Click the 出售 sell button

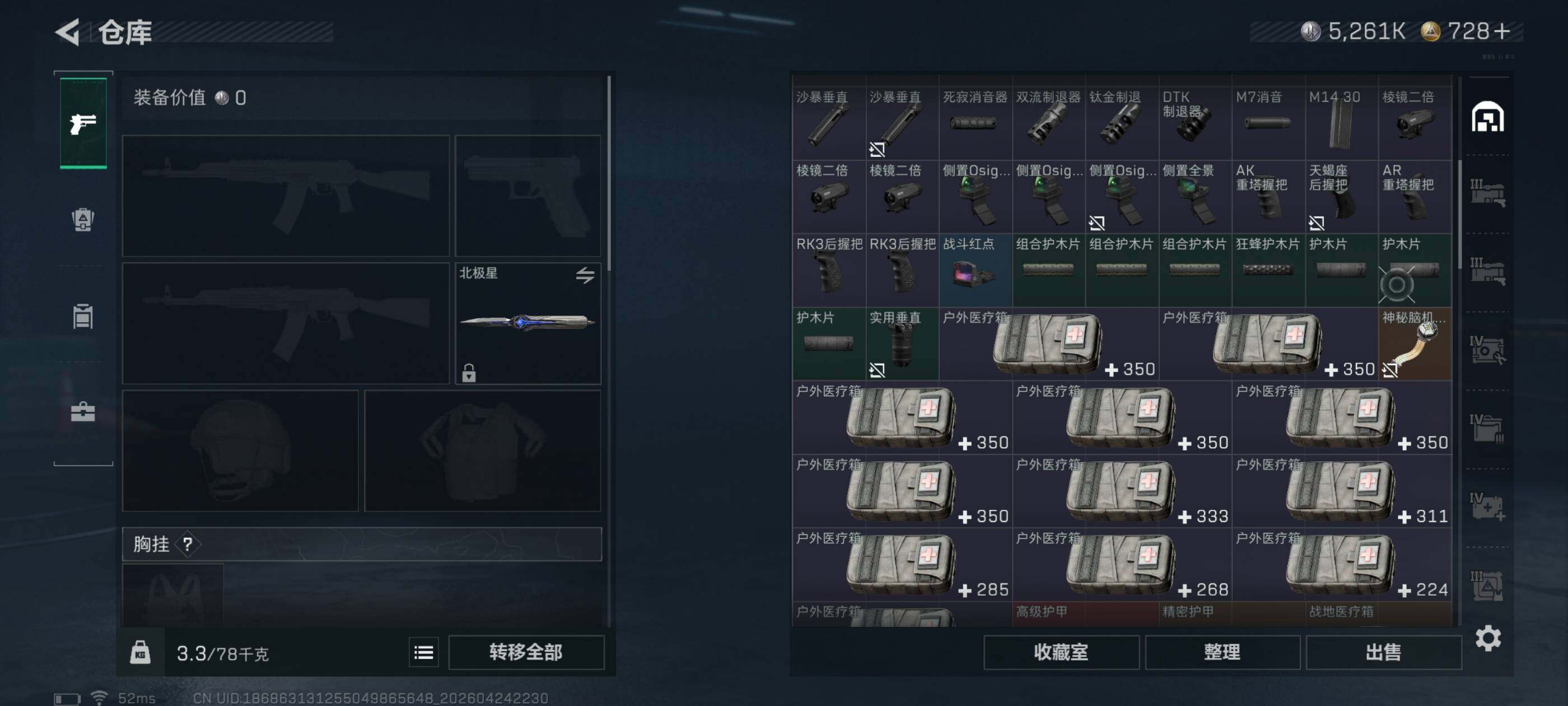(1384, 652)
